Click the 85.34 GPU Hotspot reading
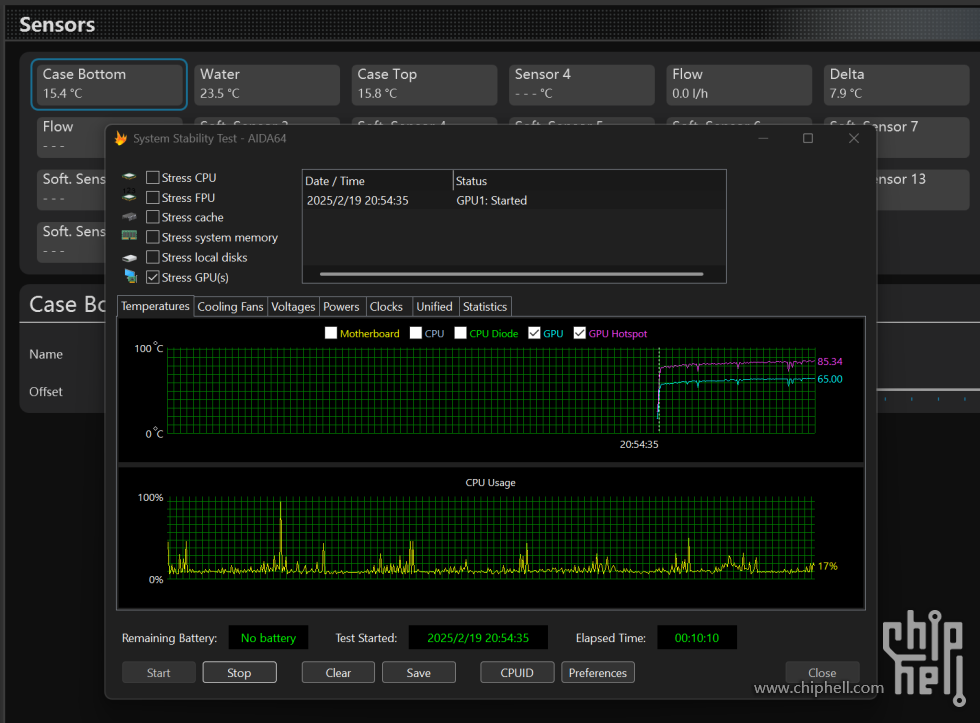This screenshot has width=980, height=723. click(830, 361)
